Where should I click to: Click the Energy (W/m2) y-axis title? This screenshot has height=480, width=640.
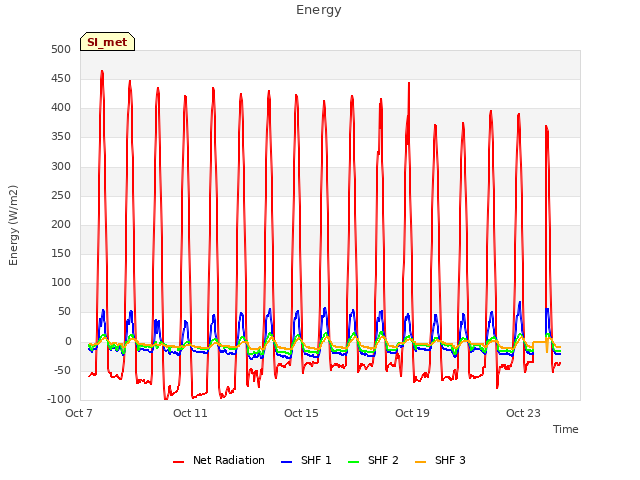[13, 225]
